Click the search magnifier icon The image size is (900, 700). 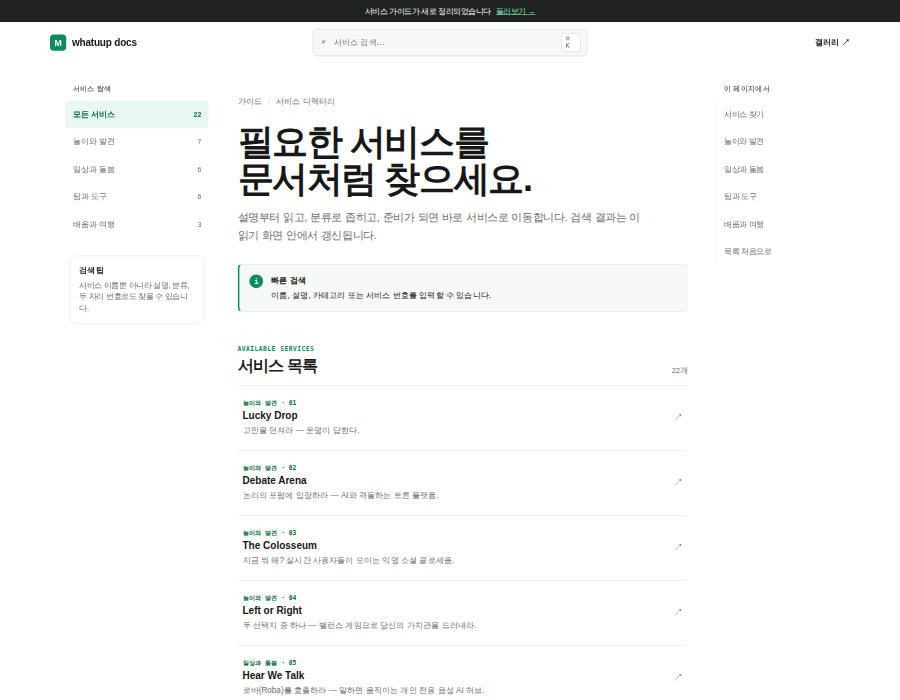(323, 42)
